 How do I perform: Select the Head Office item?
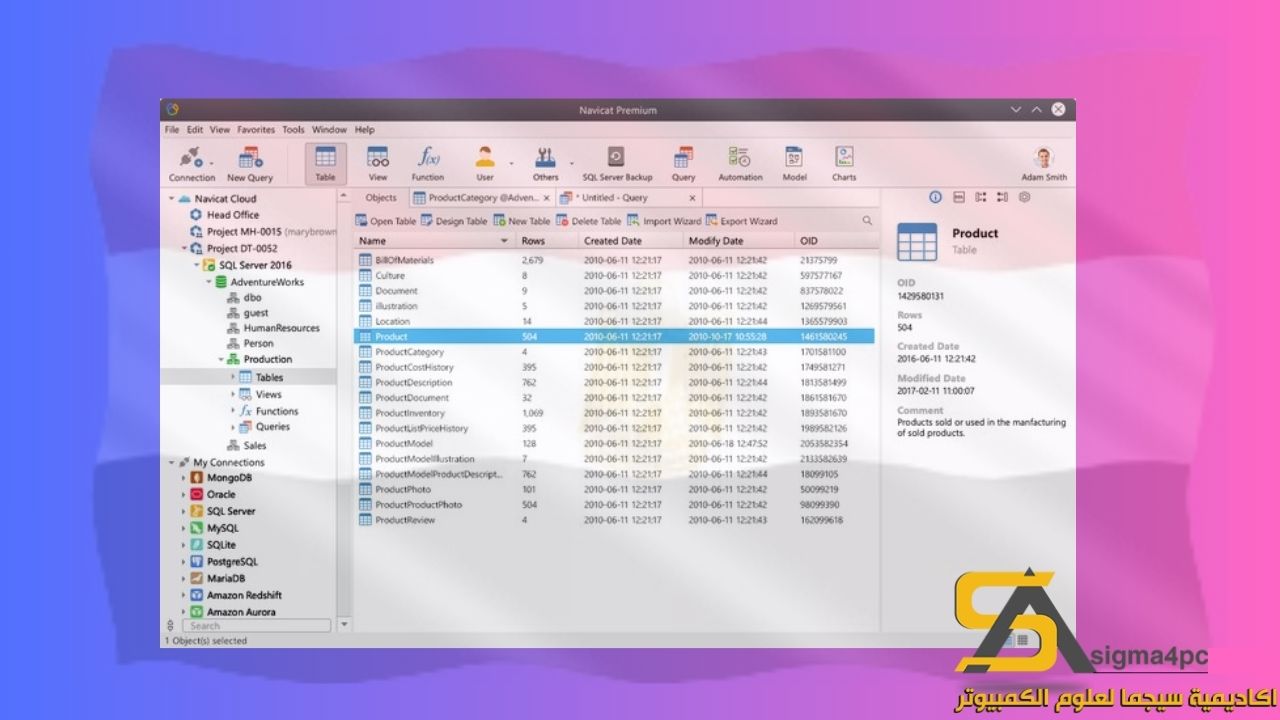(x=232, y=215)
